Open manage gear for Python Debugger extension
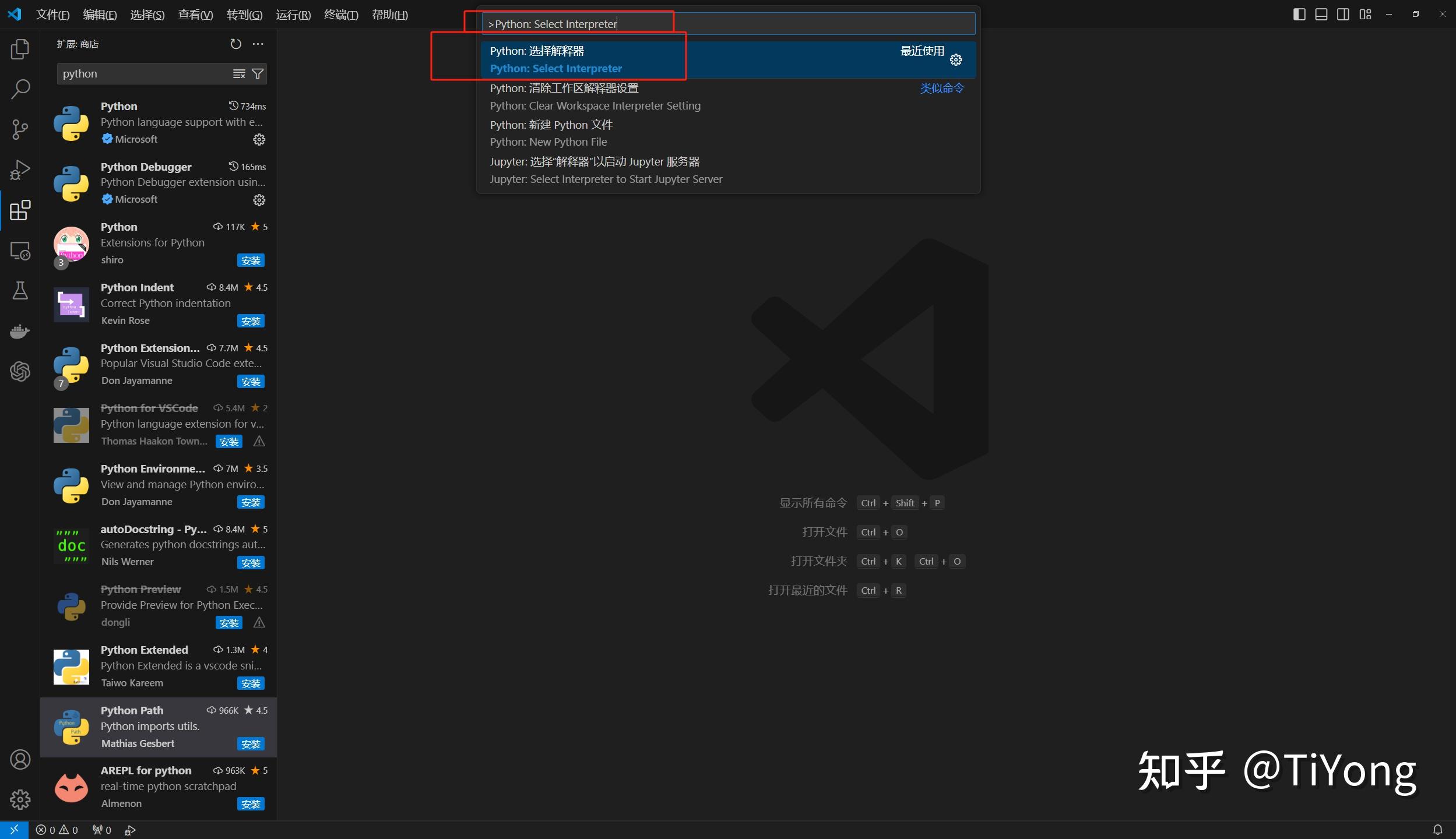Image resolution: width=1456 pixels, height=839 pixels. 259,200
